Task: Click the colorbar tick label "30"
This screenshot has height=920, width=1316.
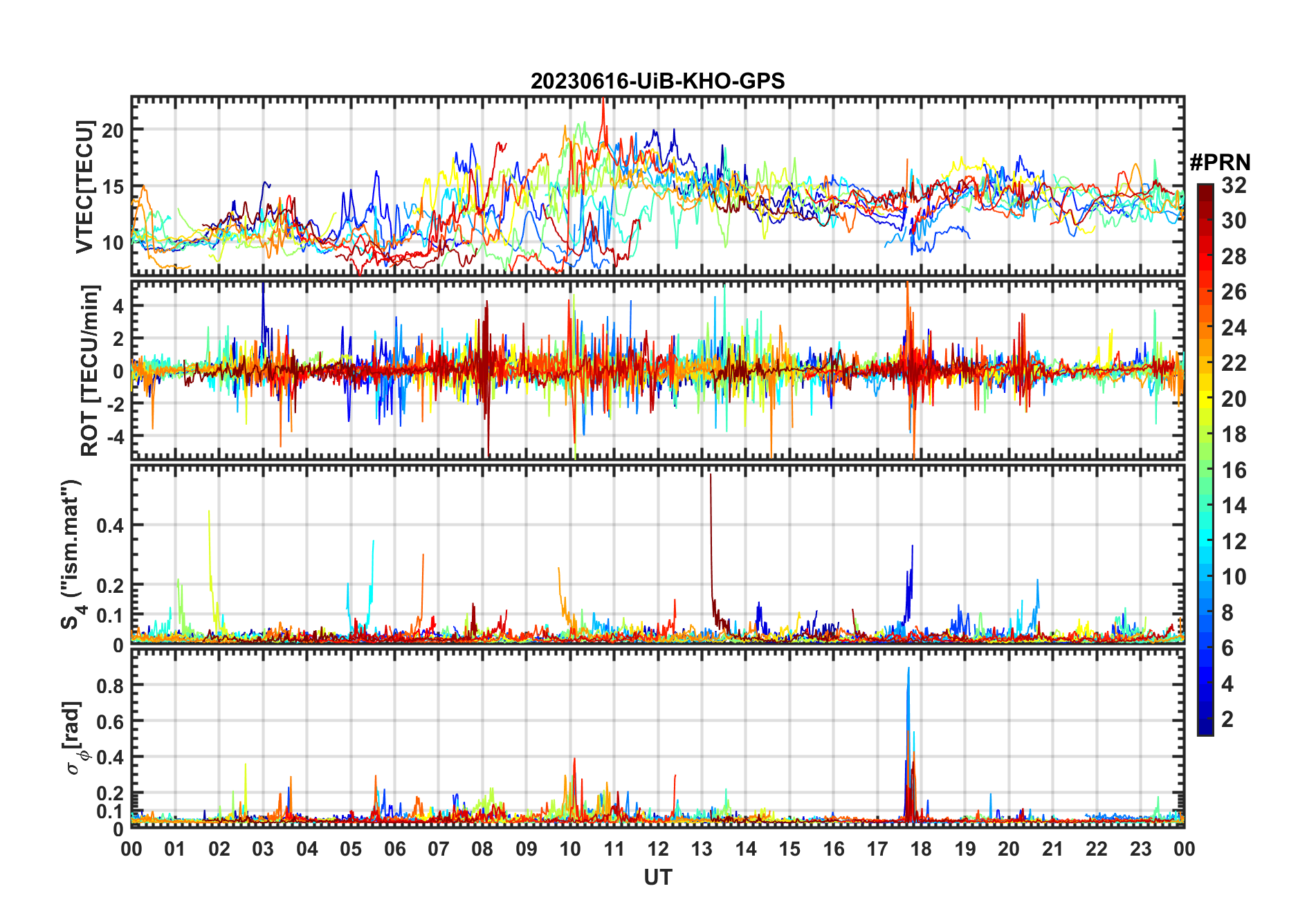Action: click(x=1234, y=221)
